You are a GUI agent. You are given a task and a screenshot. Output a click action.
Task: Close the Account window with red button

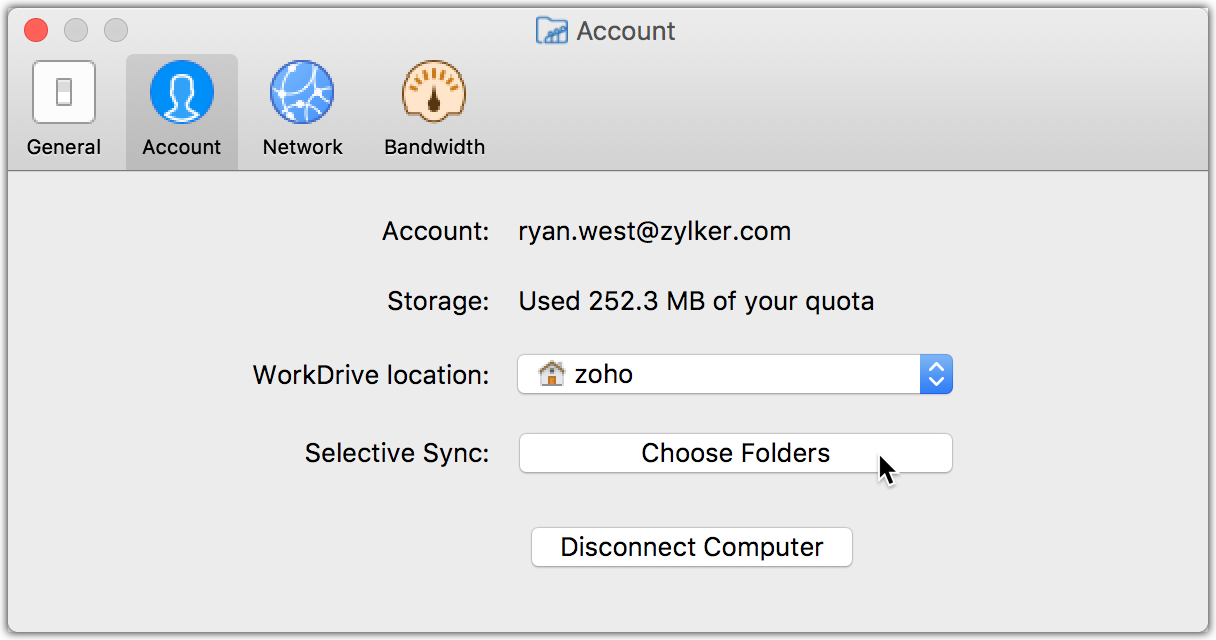click(36, 30)
